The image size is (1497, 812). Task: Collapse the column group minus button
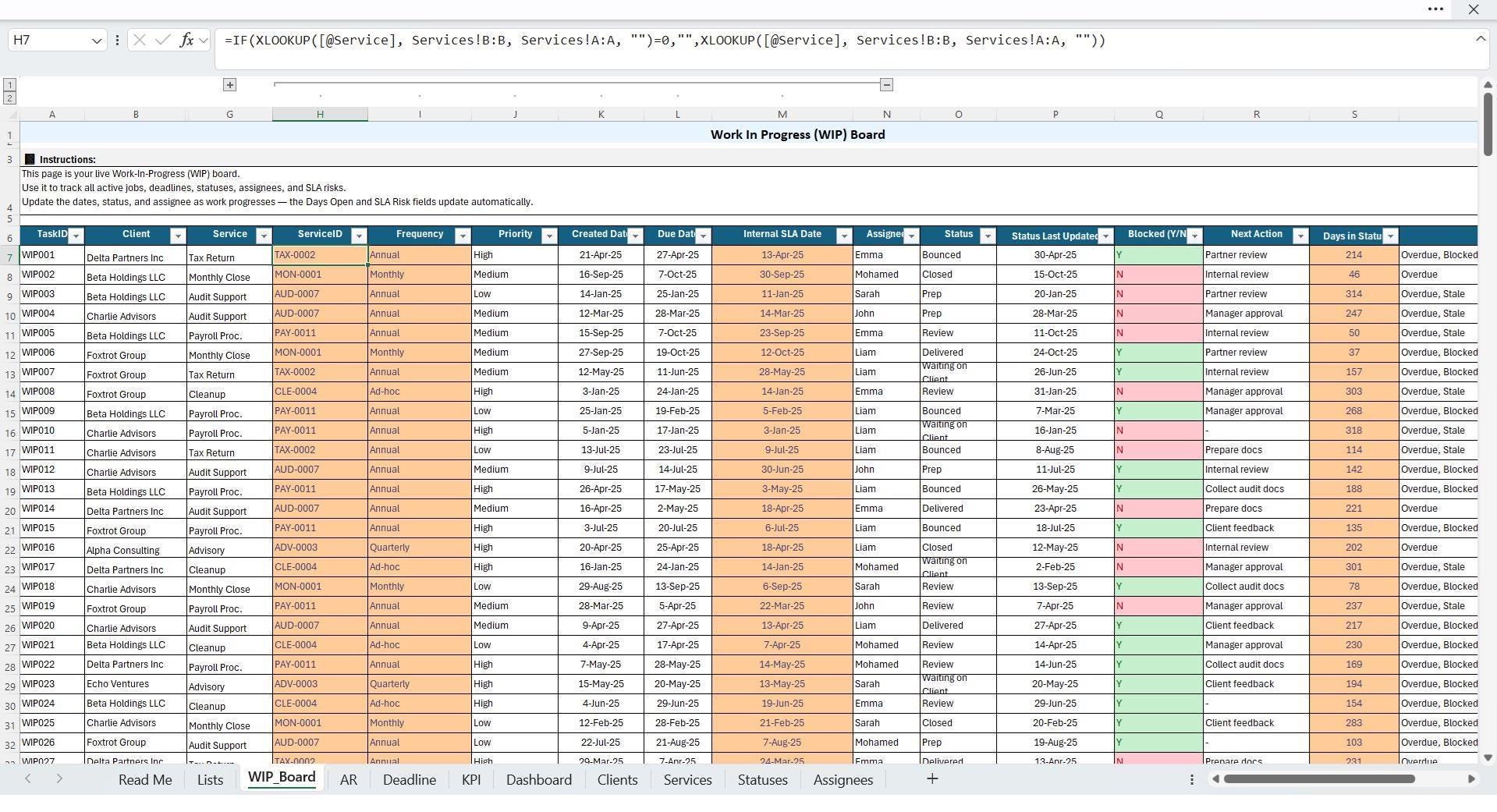click(x=886, y=84)
